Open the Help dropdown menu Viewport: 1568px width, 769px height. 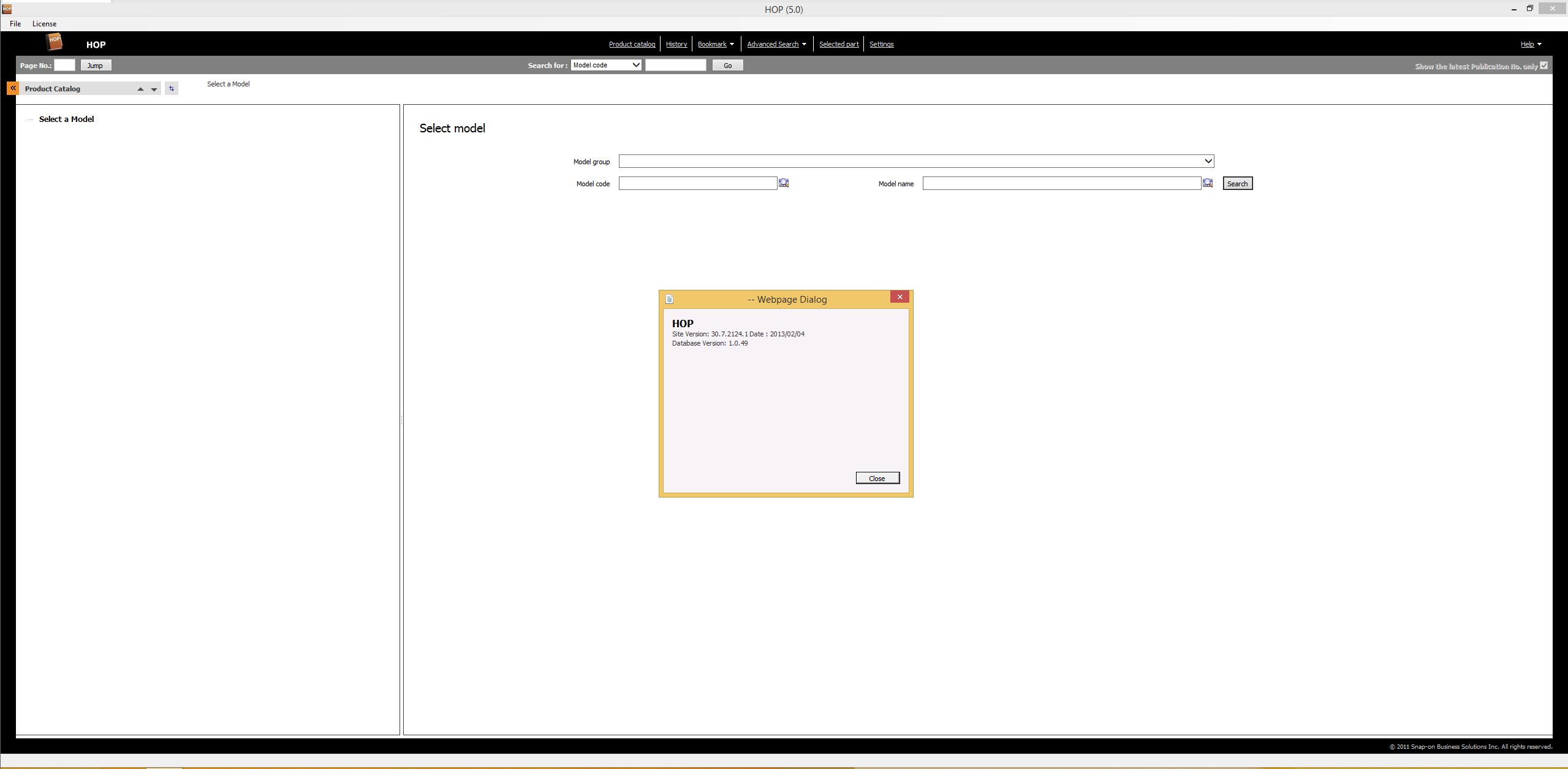pyautogui.click(x=1531, y=44)
